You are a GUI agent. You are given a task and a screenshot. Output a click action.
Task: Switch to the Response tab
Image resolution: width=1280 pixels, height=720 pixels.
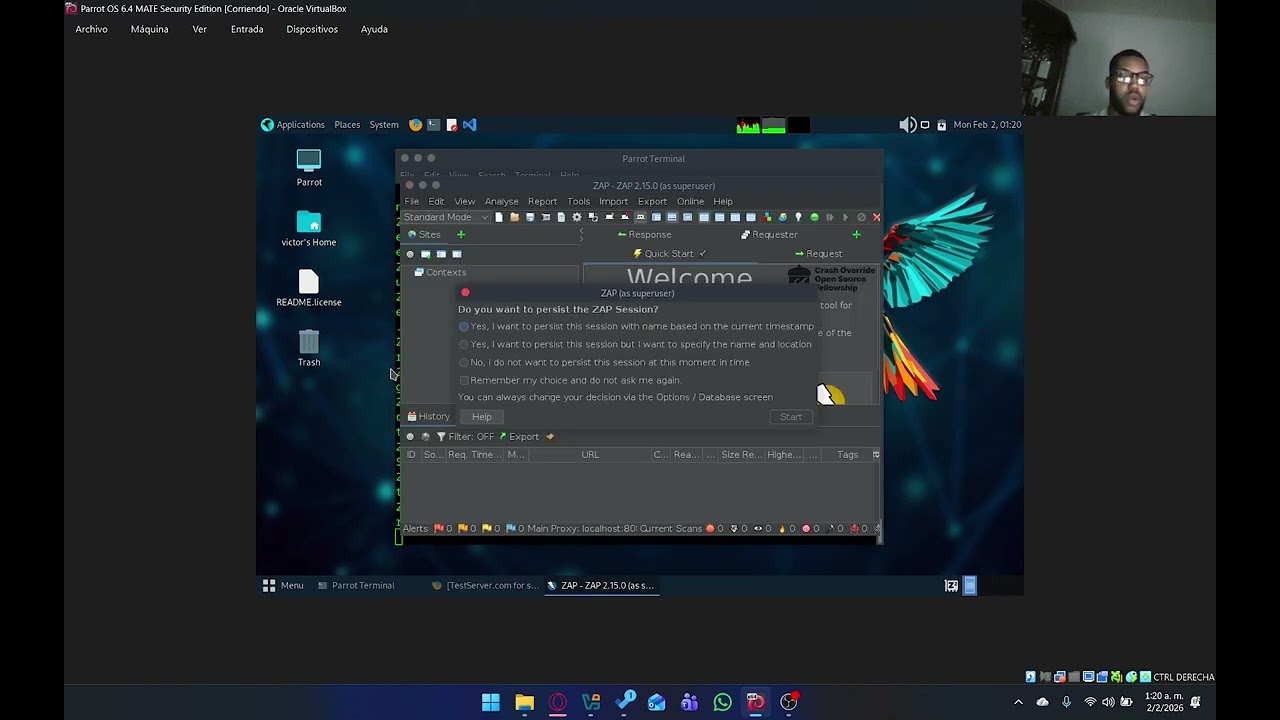pos(644,234)
